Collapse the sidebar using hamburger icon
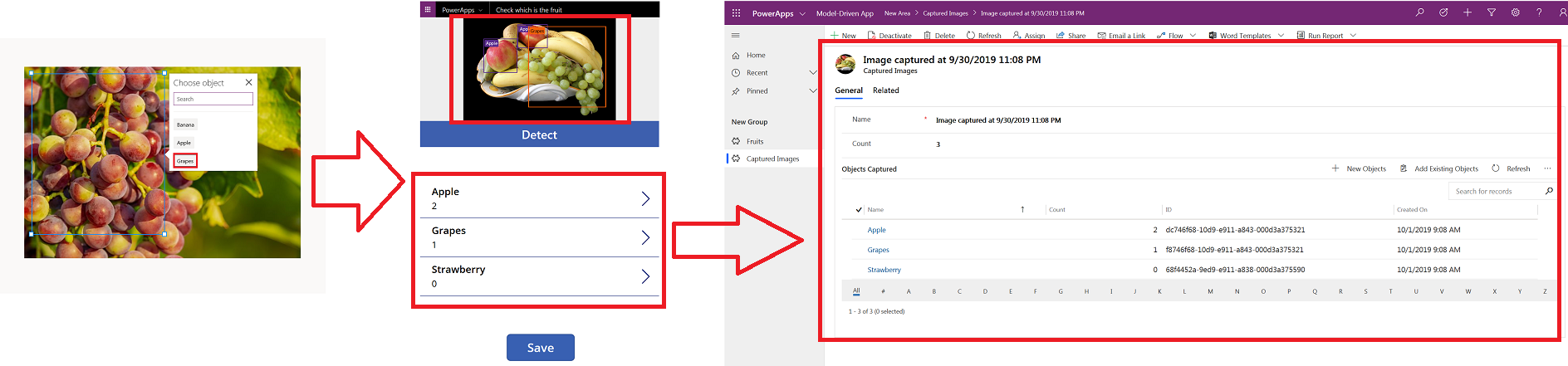Screen dimensions: 1568x366 click(x=735, y=36)
